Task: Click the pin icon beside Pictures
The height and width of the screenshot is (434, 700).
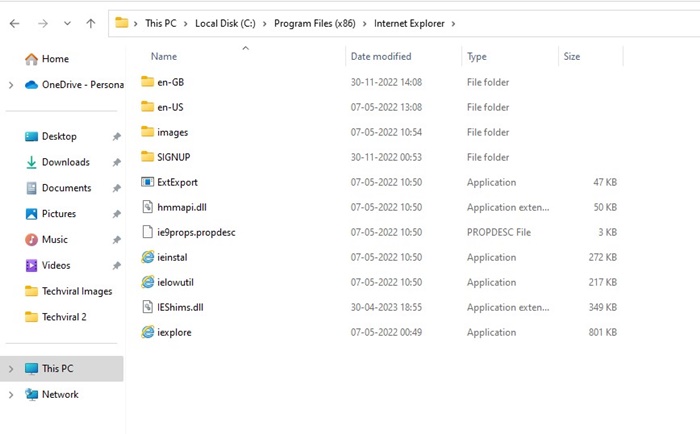Action: 117,214
